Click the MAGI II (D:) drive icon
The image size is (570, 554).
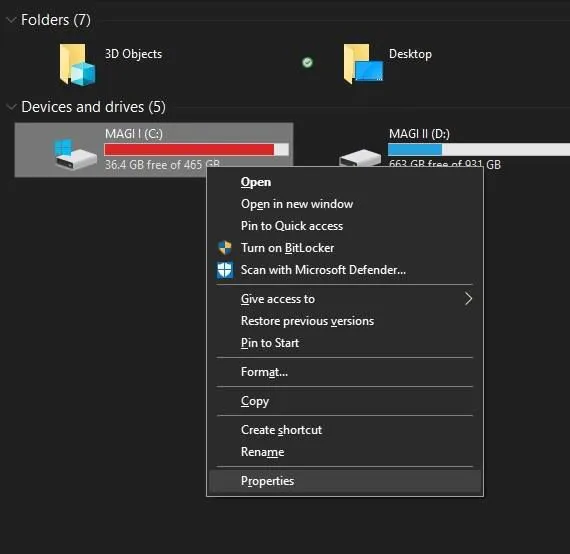tap(360, 157)
